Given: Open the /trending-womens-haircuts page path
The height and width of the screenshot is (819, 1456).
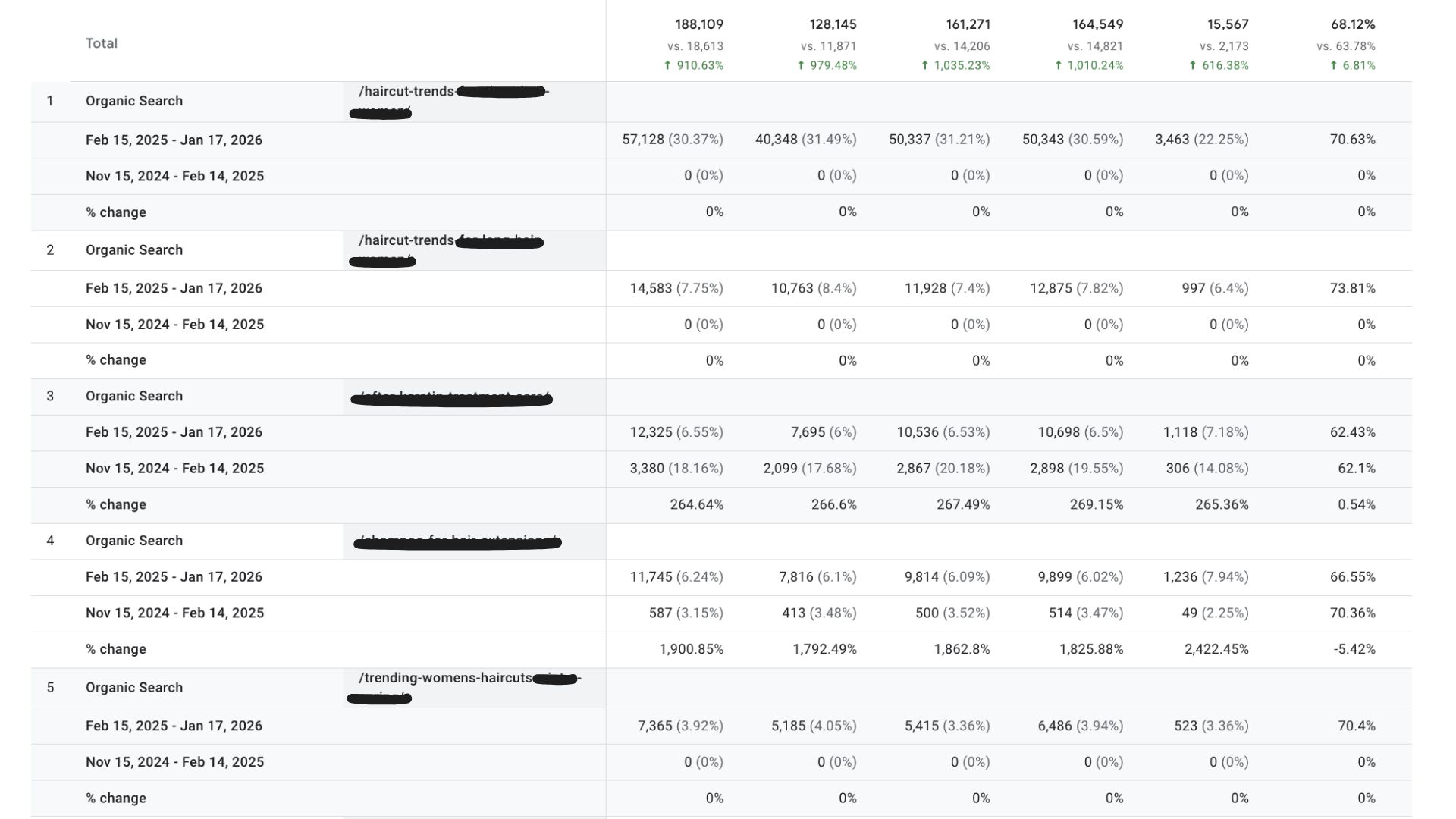Looking at the screenshot, I should pos(445,678).
